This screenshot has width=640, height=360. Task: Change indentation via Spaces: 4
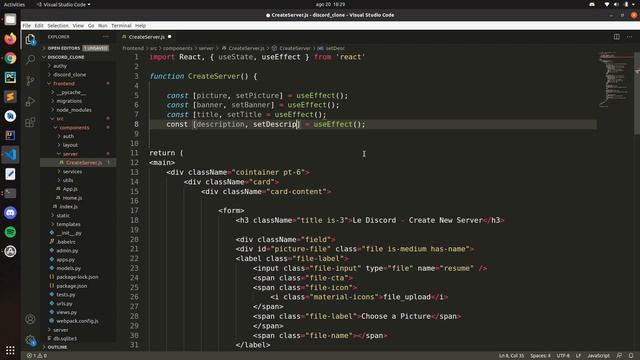540,356
